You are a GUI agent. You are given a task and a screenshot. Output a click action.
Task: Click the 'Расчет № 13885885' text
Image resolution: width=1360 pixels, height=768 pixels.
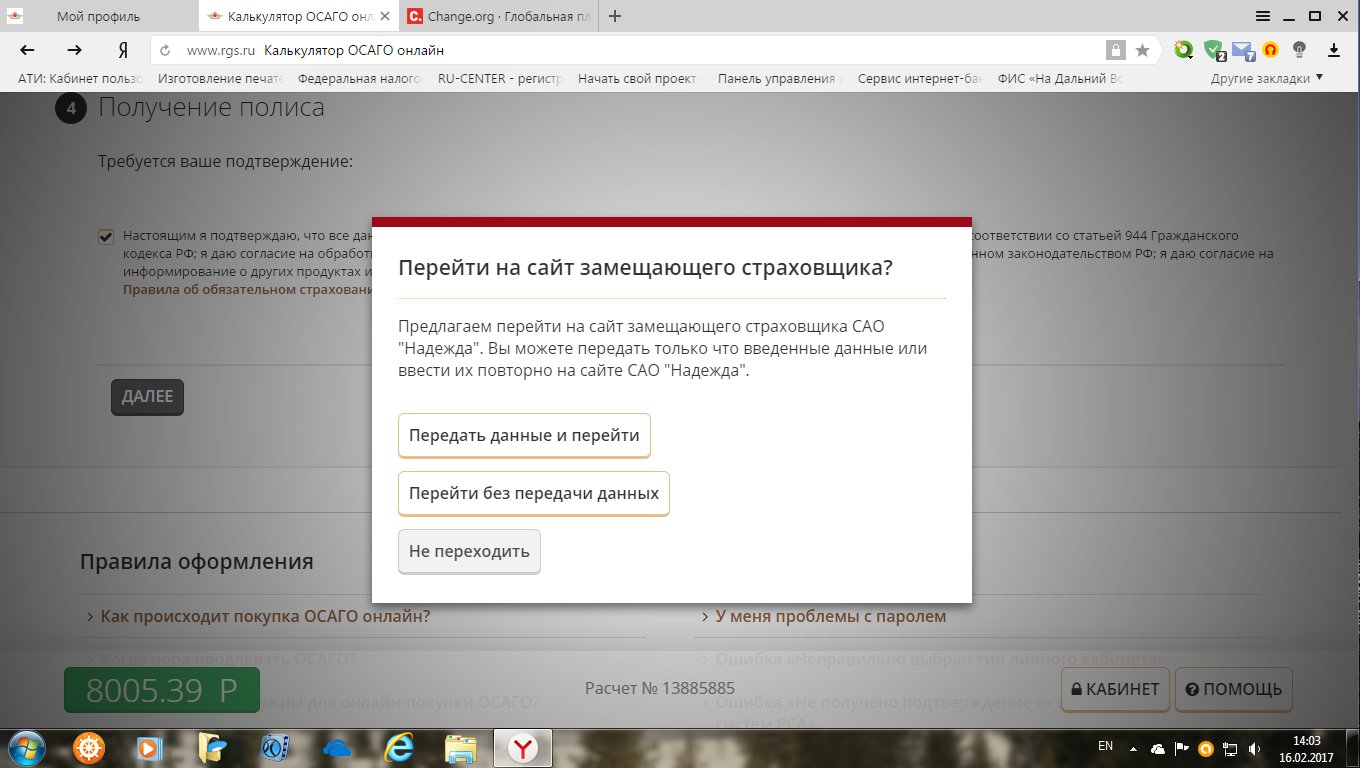(x=660, y=689)
